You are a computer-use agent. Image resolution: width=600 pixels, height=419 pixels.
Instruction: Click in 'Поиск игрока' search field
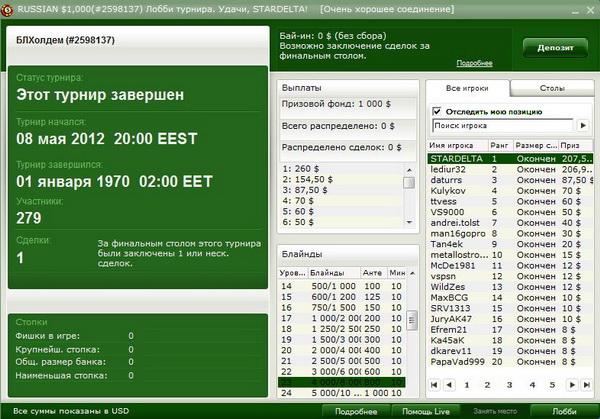click(x=503, y=126)
